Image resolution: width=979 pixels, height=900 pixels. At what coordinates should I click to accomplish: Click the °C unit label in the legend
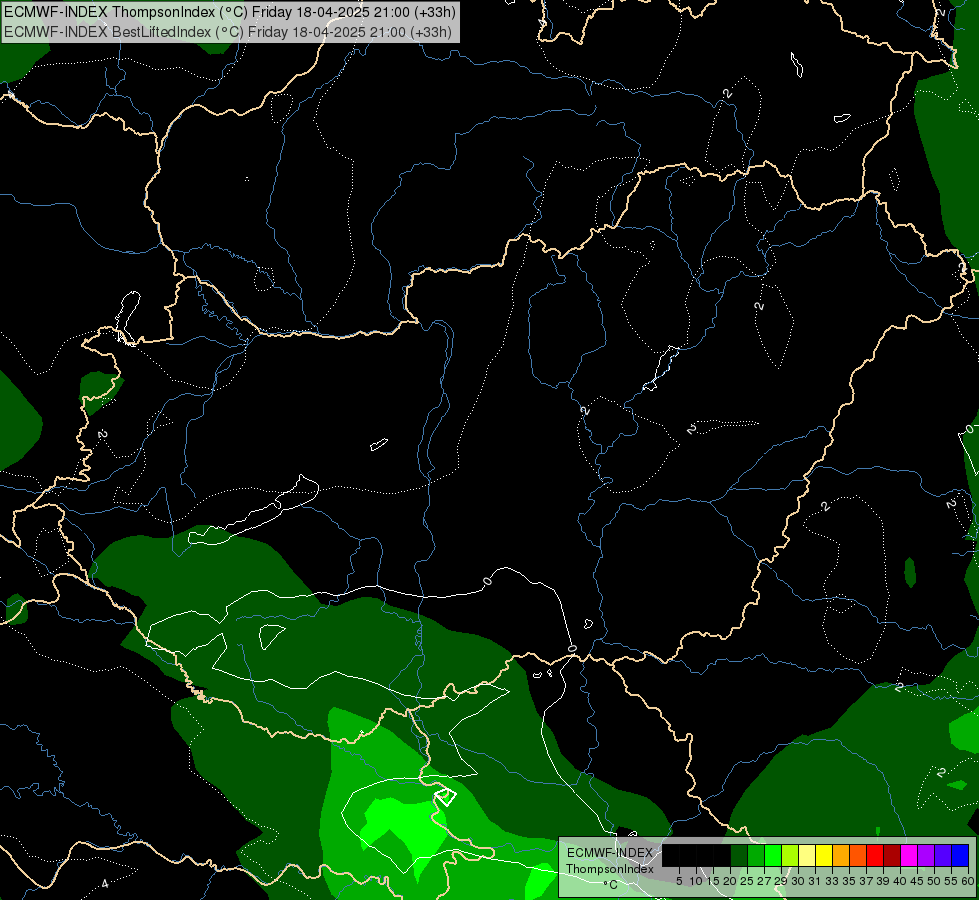coord(611,885)
